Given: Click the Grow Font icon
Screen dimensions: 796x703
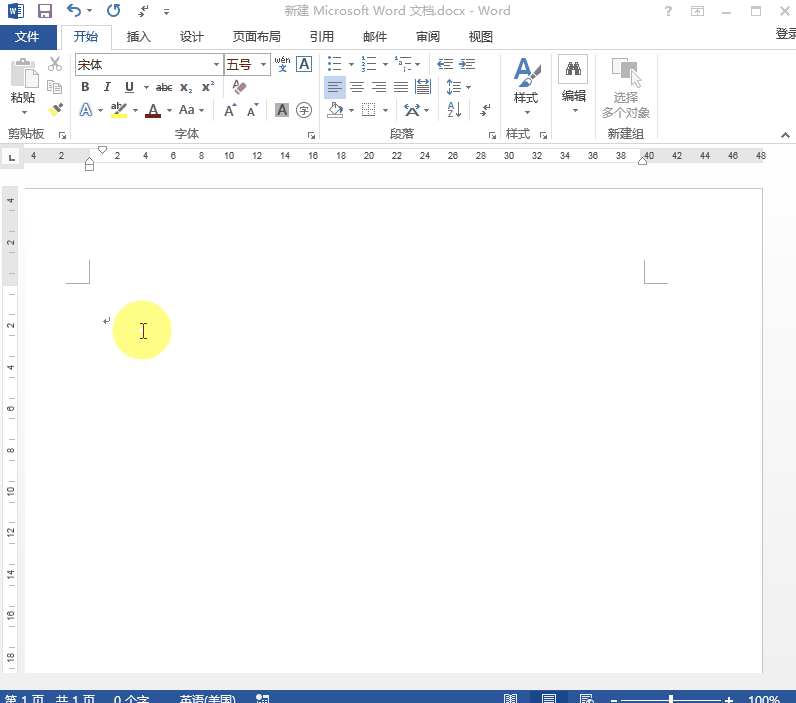Looking at the screenshot, I should [x=230, y=110].
